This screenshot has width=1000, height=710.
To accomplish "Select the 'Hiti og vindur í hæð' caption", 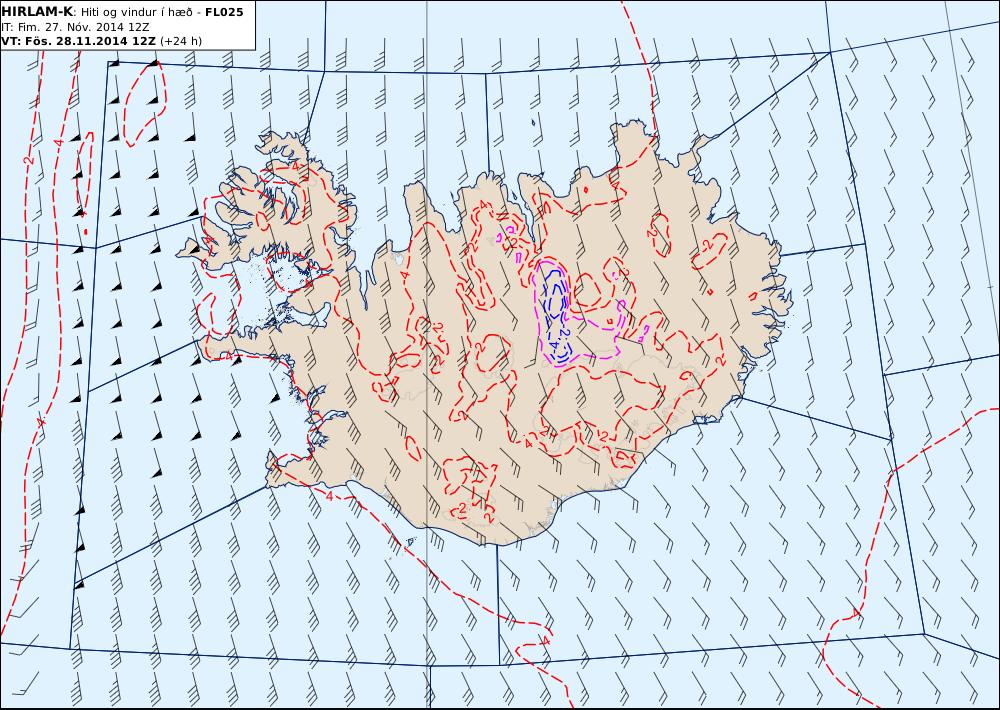I will coord(136,13).
